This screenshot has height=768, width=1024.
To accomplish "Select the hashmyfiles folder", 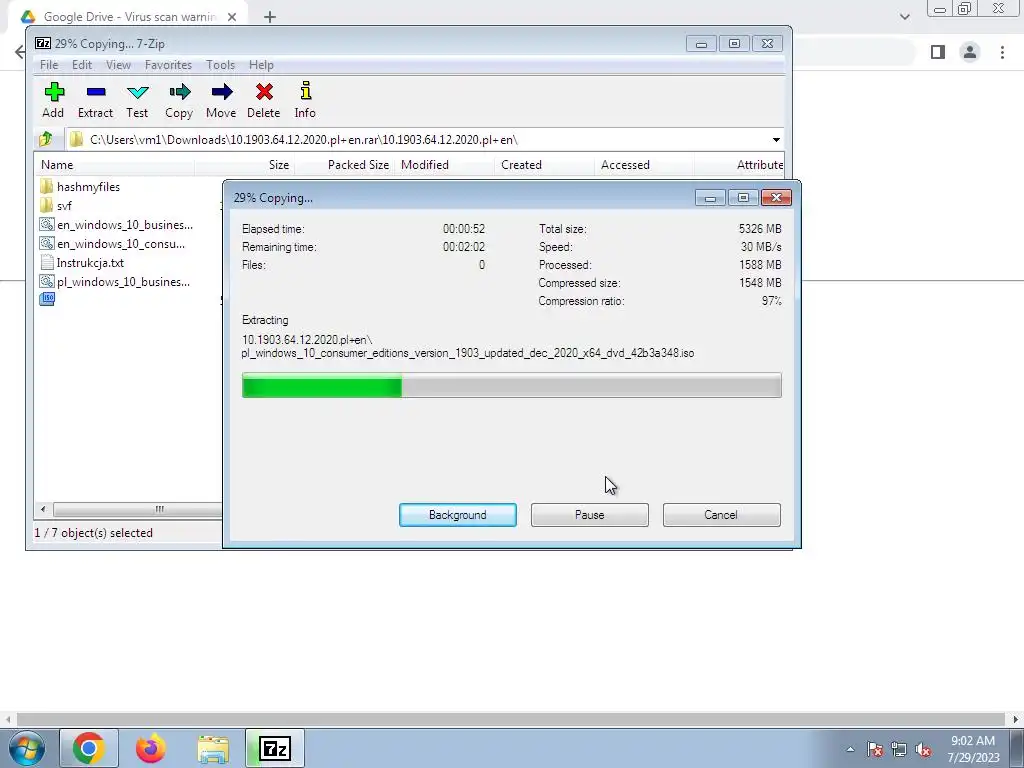I will [80, 187].
